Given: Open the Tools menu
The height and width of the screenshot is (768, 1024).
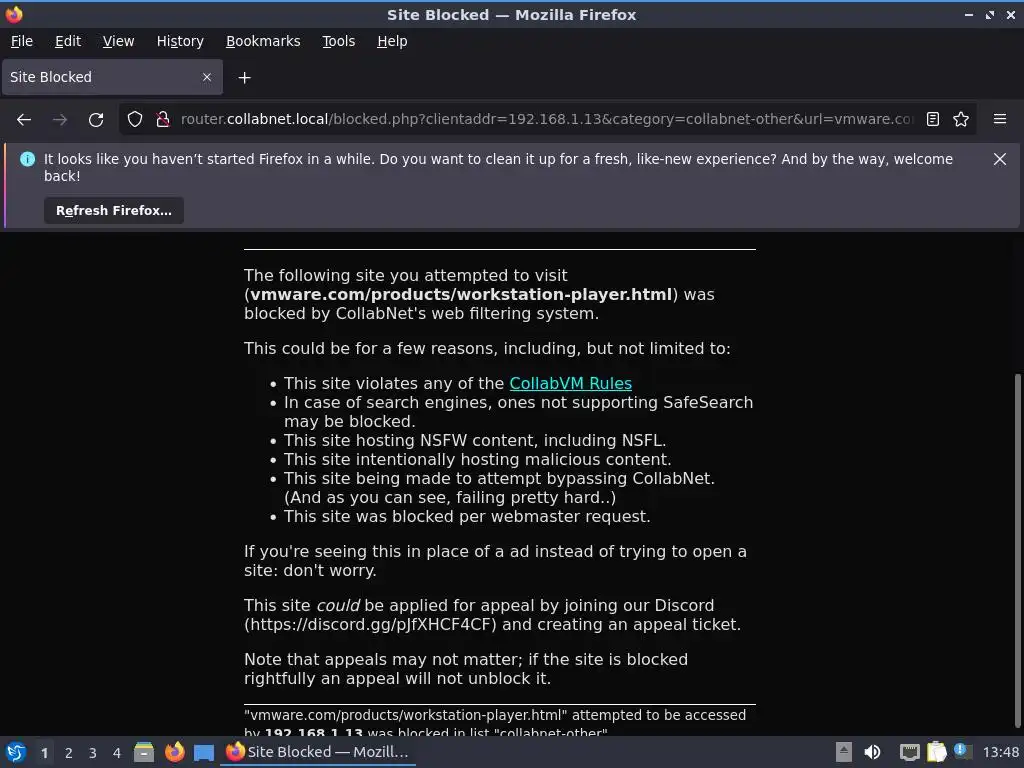Looking at the screenshot, I should (338, 41).
